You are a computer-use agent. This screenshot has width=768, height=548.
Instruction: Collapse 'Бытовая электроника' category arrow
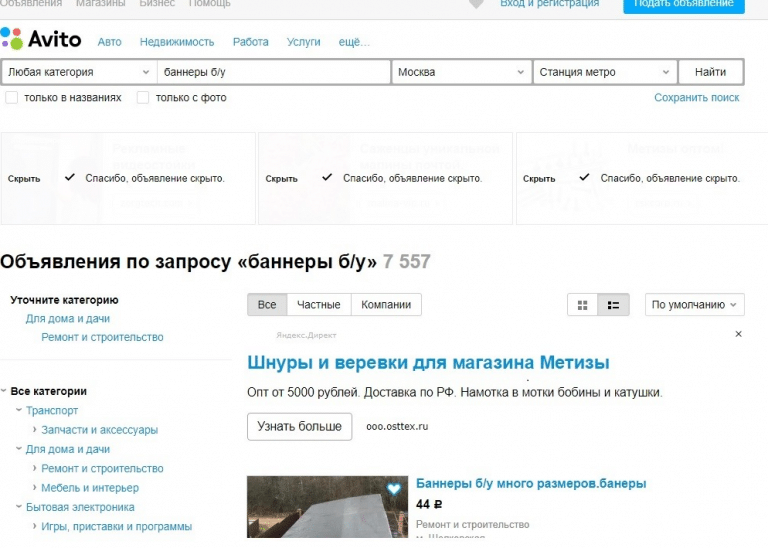19,506
